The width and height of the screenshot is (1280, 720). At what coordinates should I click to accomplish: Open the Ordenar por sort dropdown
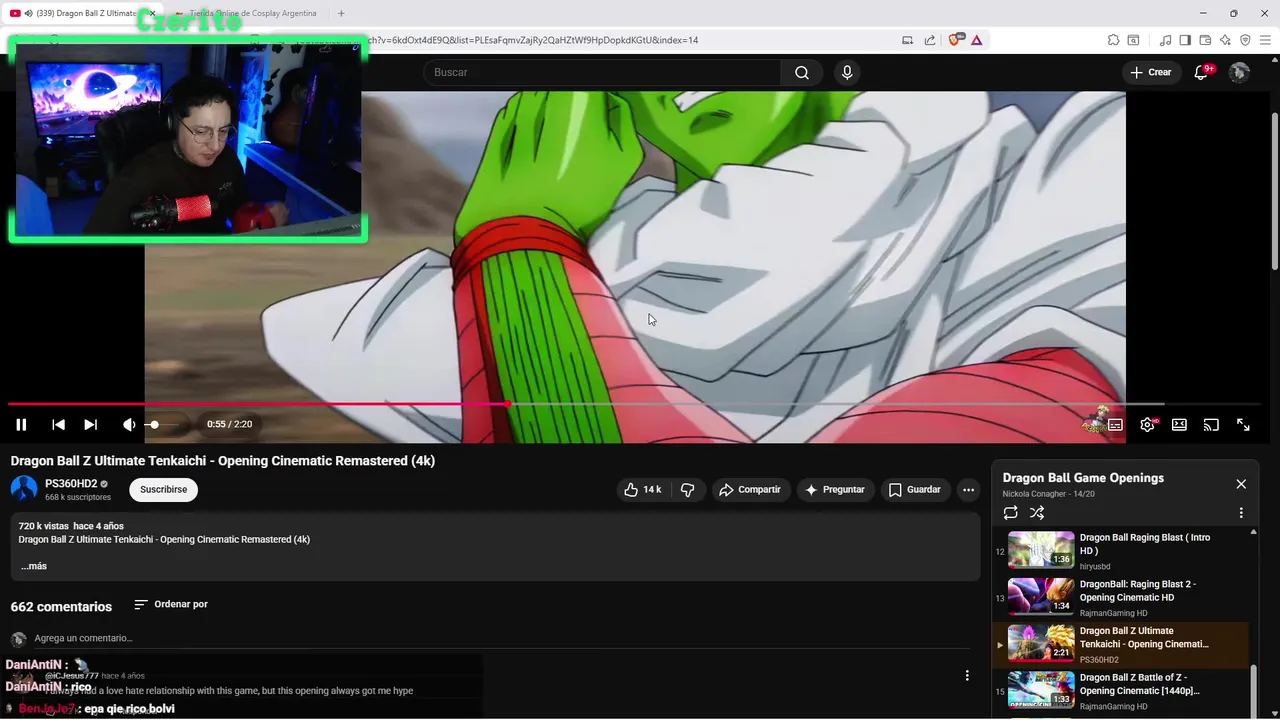pos(171,604)
